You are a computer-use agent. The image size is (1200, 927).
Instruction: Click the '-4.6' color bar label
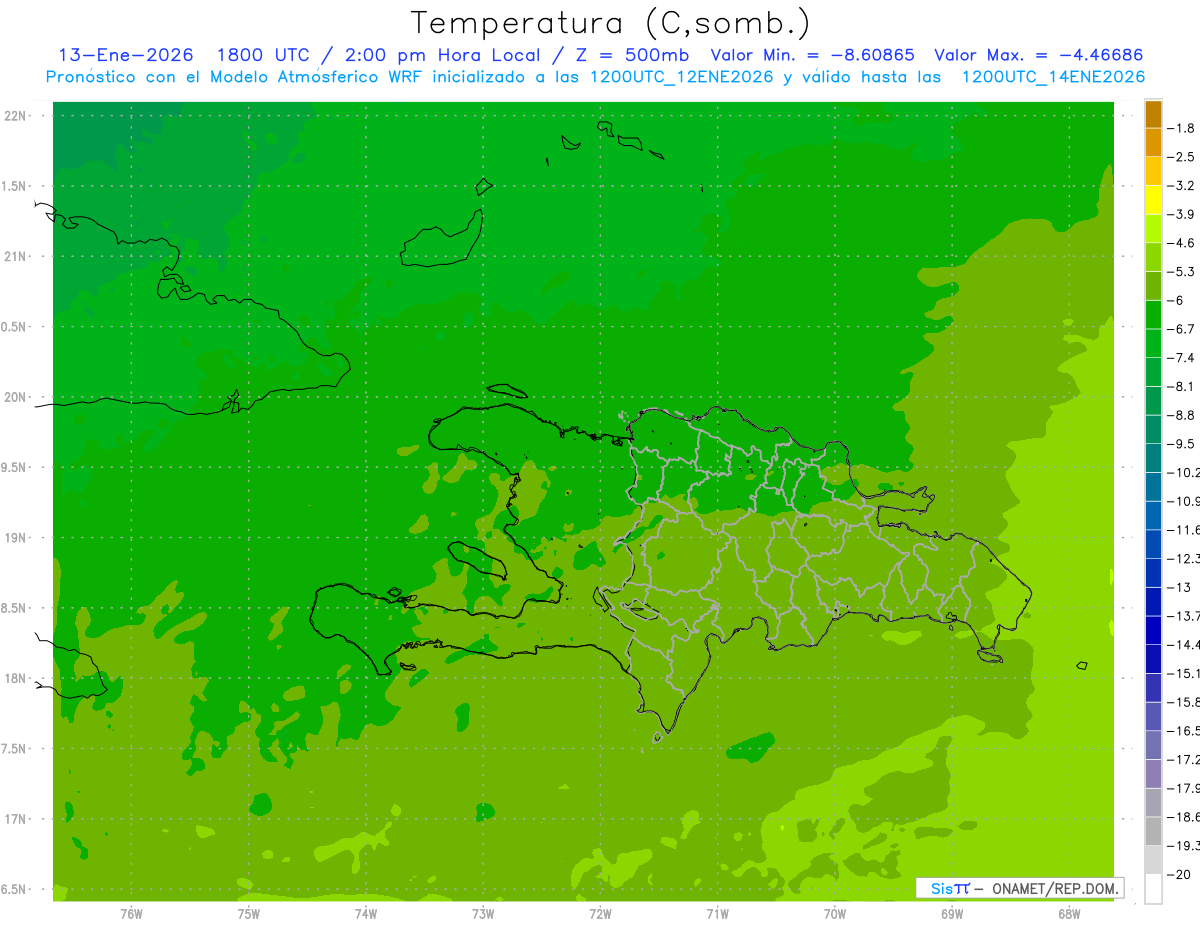[x=1180, y=243]
